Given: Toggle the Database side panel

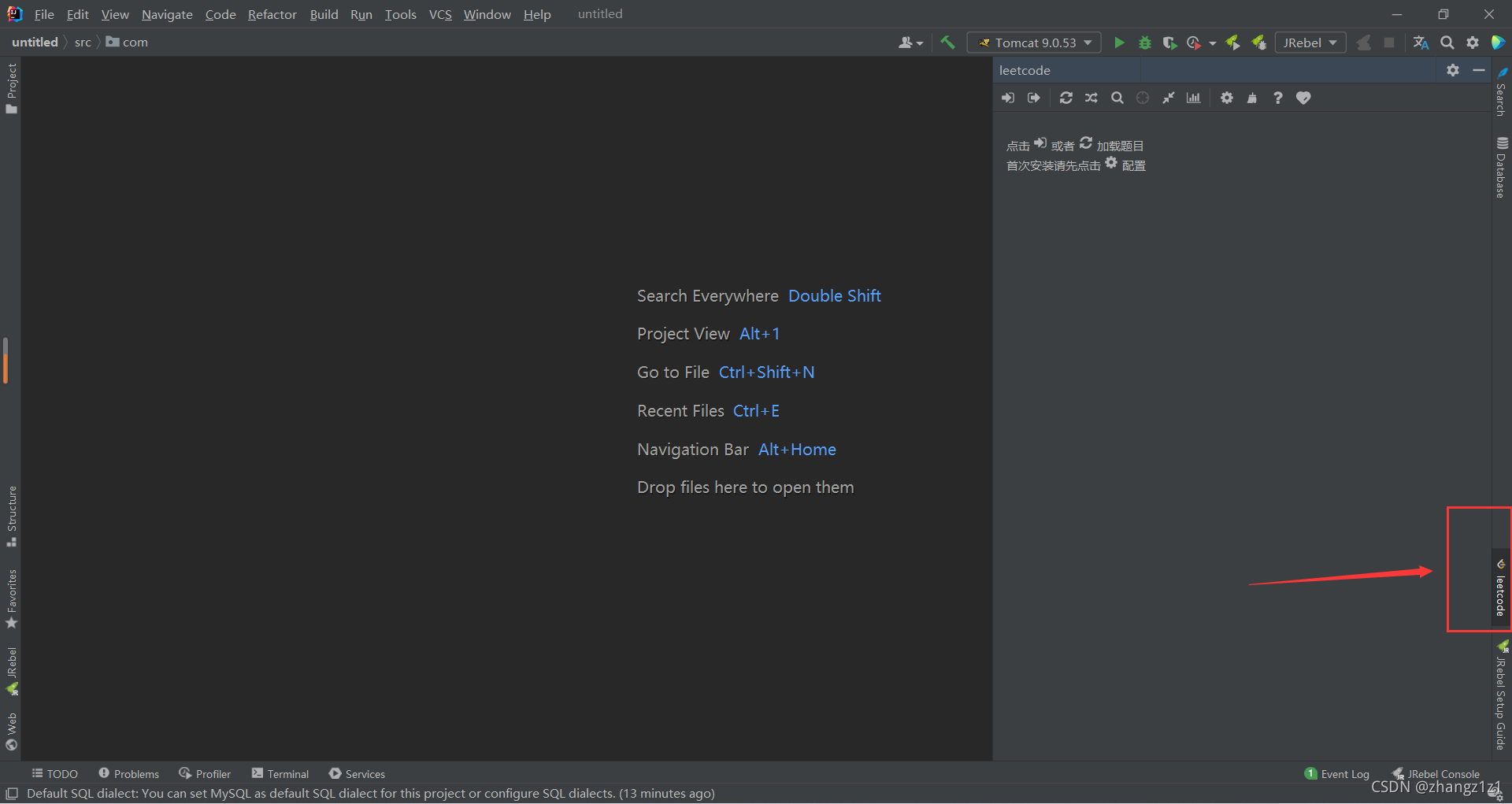Looking at the screenshot, I should 1501,168.
